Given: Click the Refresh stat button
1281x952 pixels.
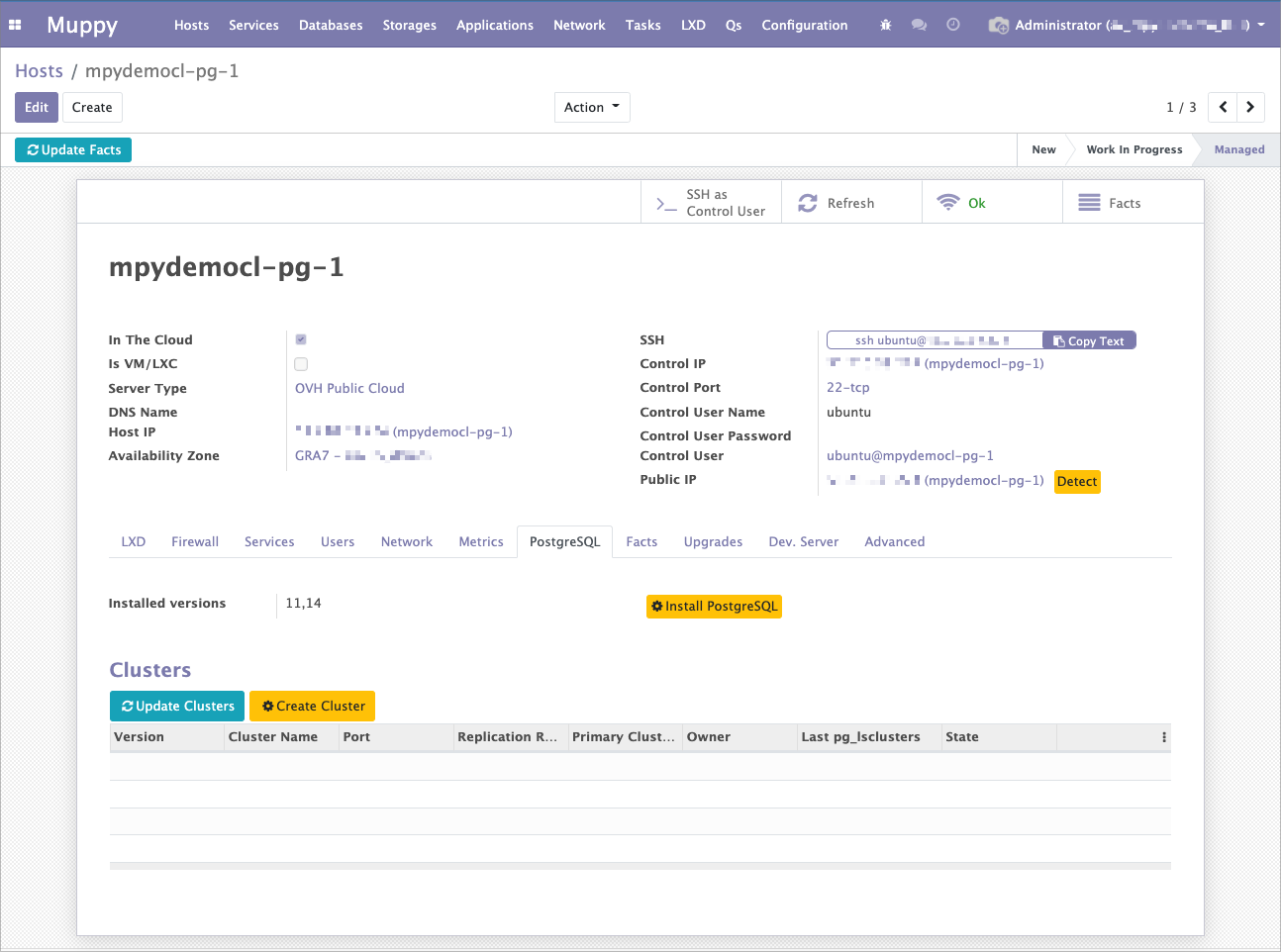Looking at the screenshot, I should (x=851, y=203).
